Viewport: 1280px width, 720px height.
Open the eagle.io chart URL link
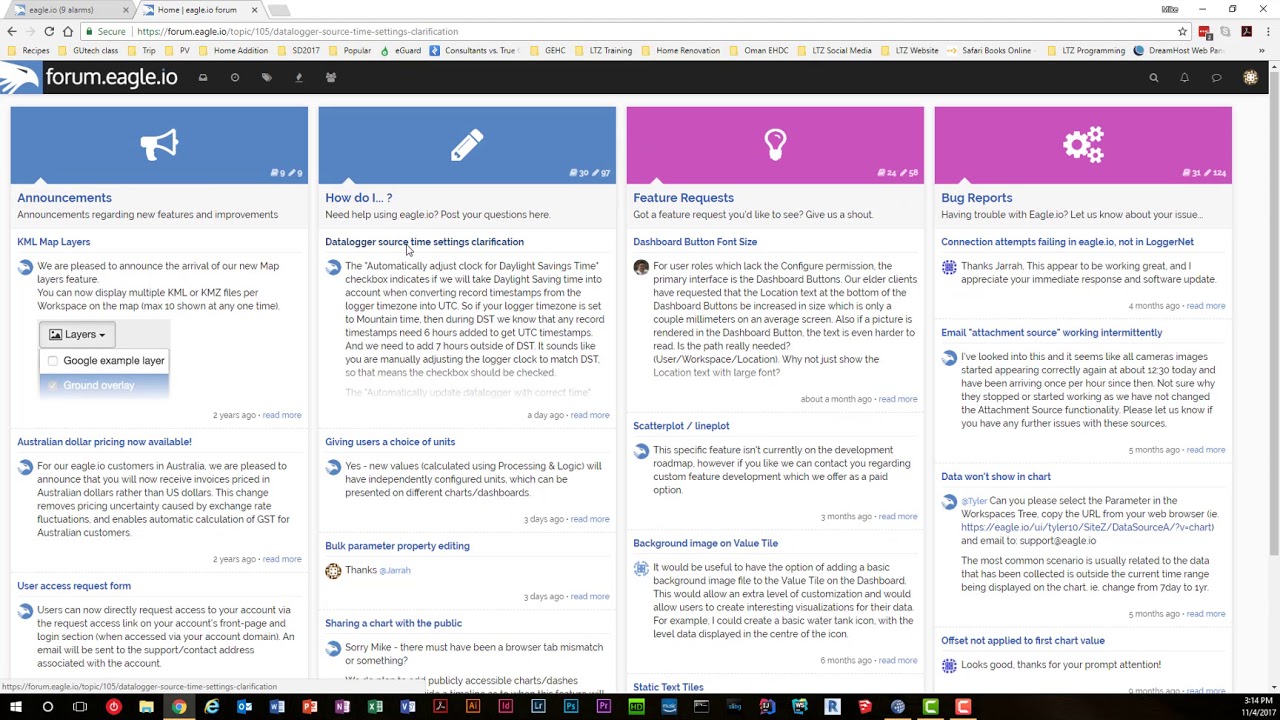(1087, 528)
